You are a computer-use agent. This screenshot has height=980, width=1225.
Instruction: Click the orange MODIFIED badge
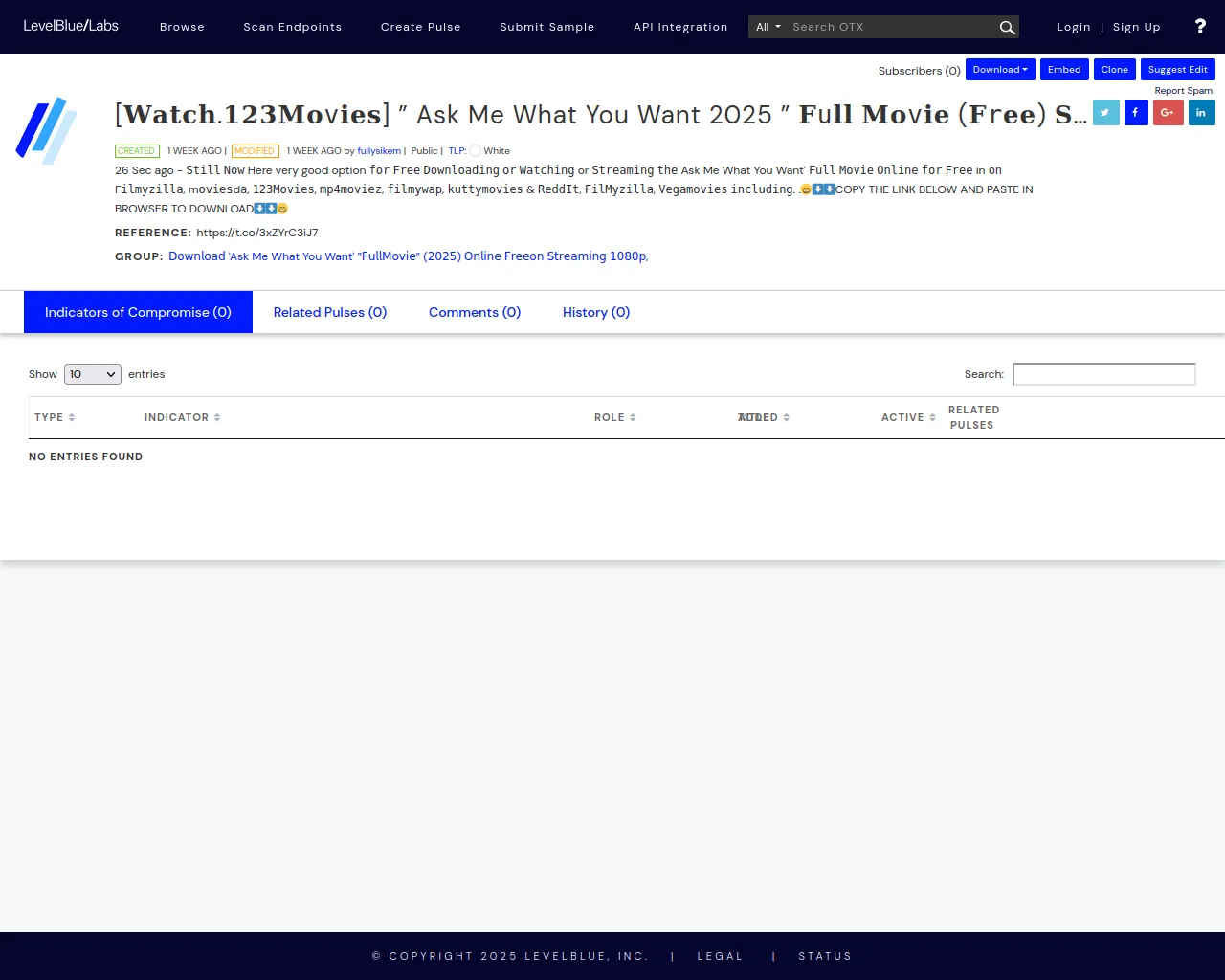255,151
